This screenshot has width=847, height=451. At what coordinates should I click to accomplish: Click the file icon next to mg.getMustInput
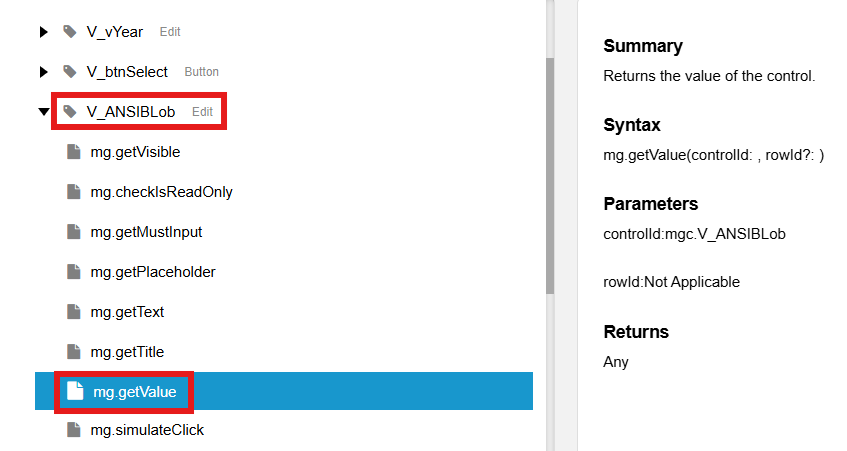[x=74, y=232]
